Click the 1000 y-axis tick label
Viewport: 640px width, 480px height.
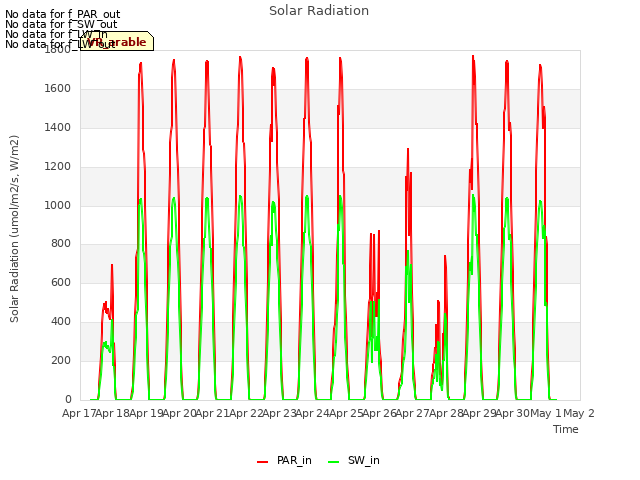58,205
